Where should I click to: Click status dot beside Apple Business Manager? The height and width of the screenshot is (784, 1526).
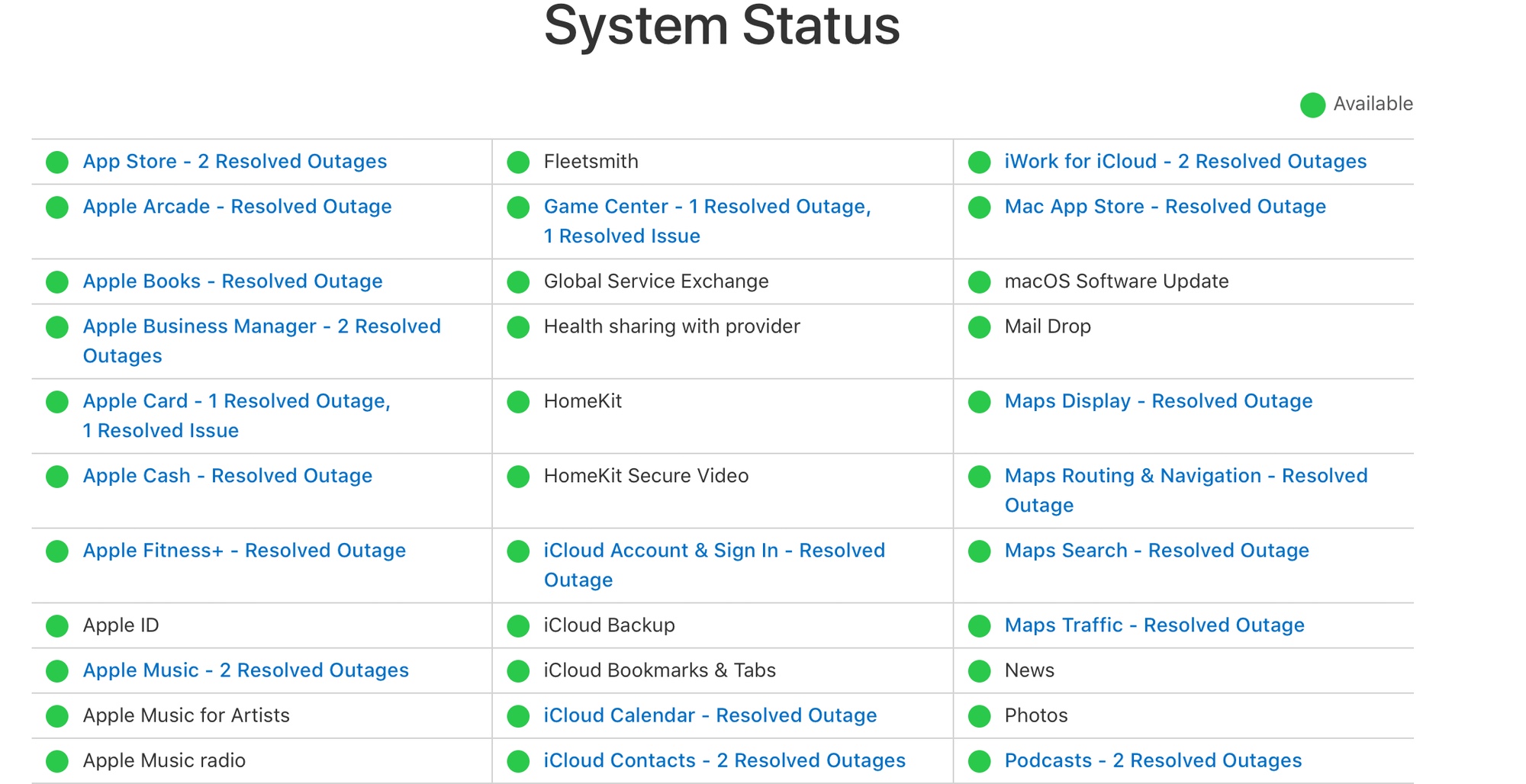(x=57, y=327)
